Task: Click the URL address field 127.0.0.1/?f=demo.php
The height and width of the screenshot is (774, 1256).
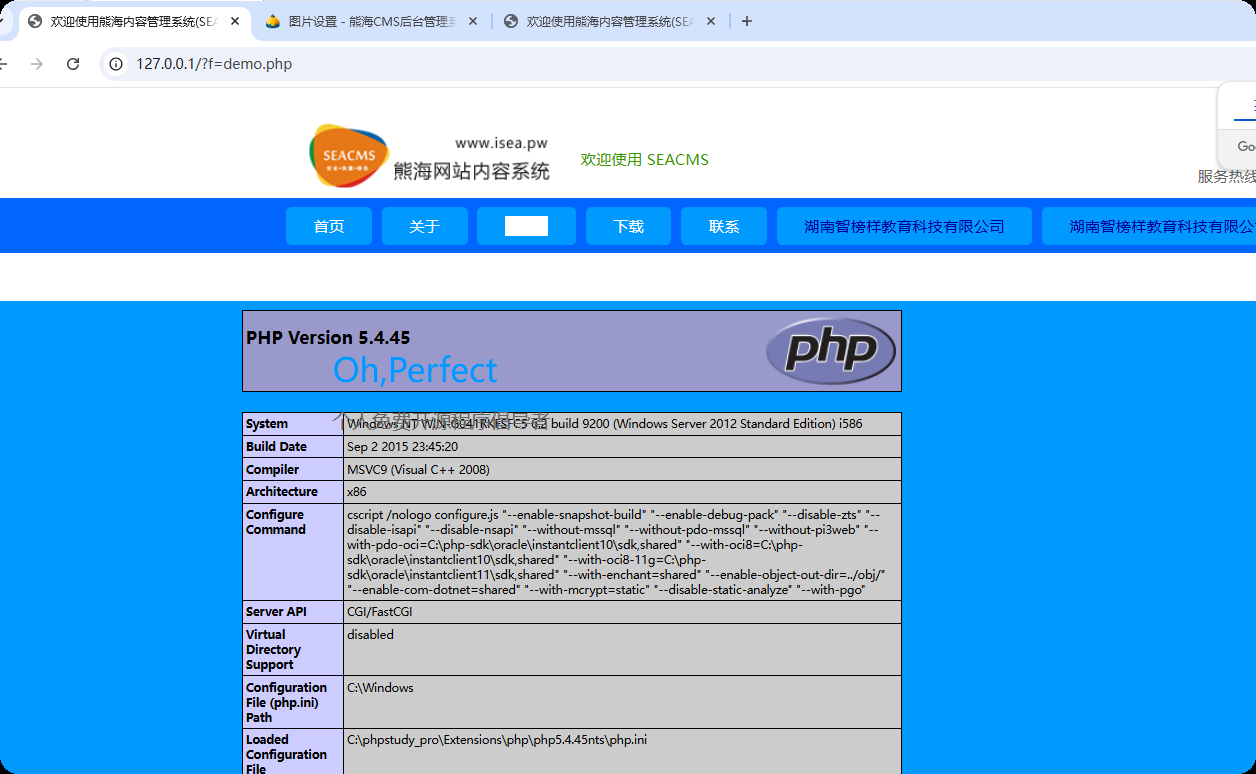Action: (214, 64)
